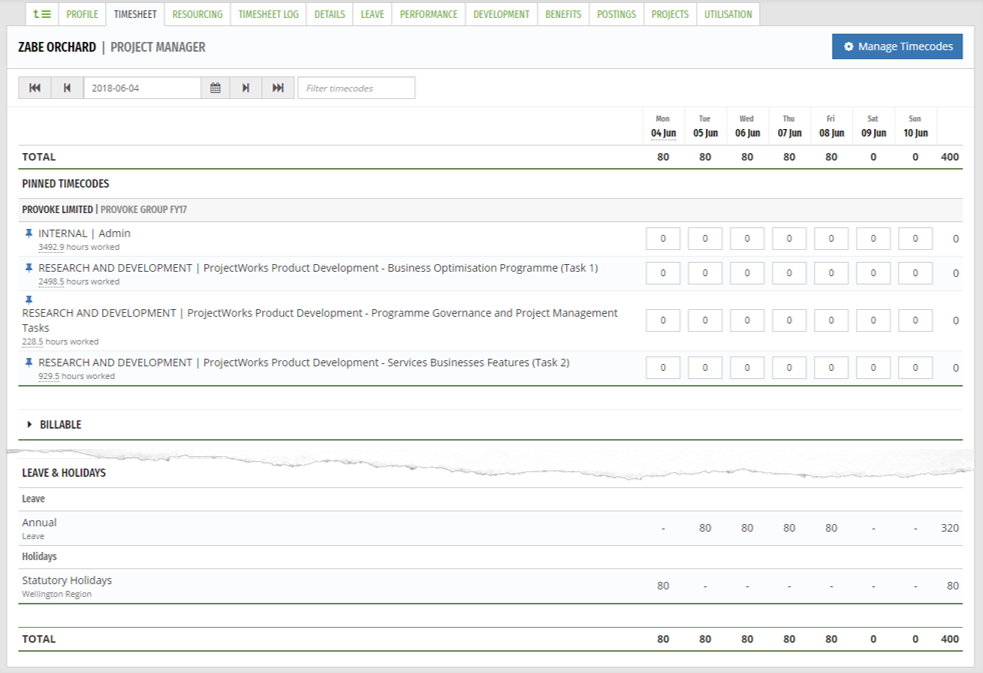
Task: Open the Leave tab
Action: [372, 14]
